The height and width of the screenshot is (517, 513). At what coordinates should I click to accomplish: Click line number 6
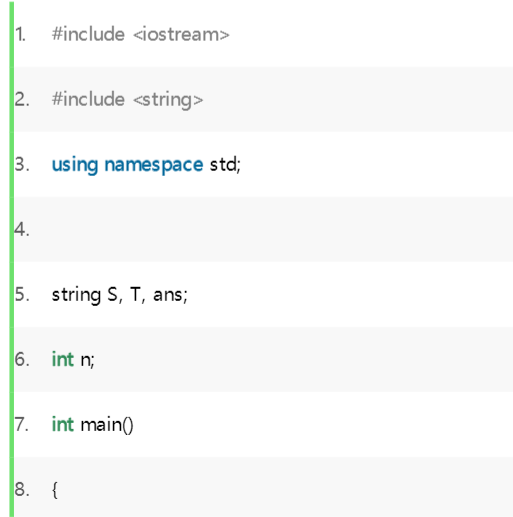(x=22, y=359)
